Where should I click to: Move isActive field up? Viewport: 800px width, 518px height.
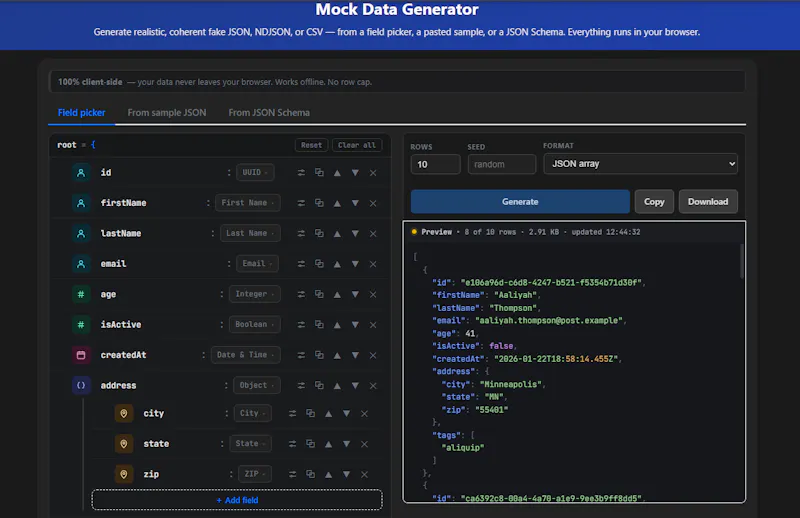[337, 325]
